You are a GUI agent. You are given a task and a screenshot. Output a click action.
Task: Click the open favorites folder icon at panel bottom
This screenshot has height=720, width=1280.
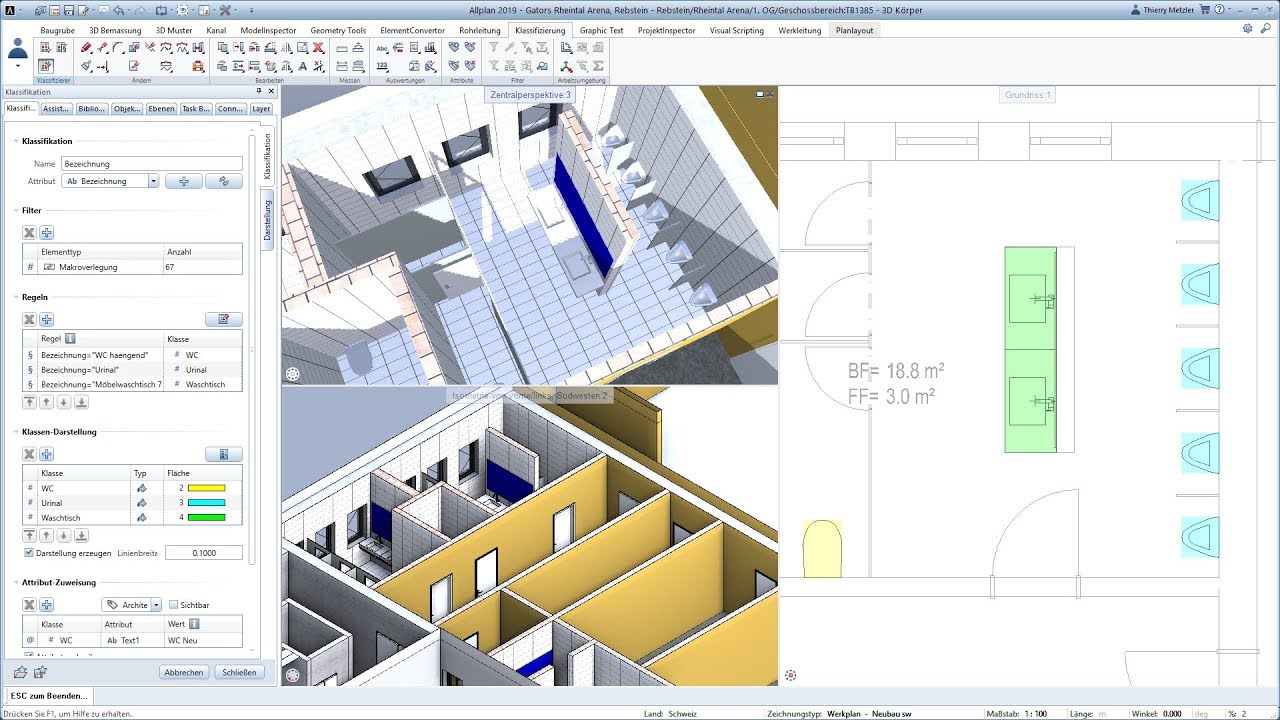point(20,672)
